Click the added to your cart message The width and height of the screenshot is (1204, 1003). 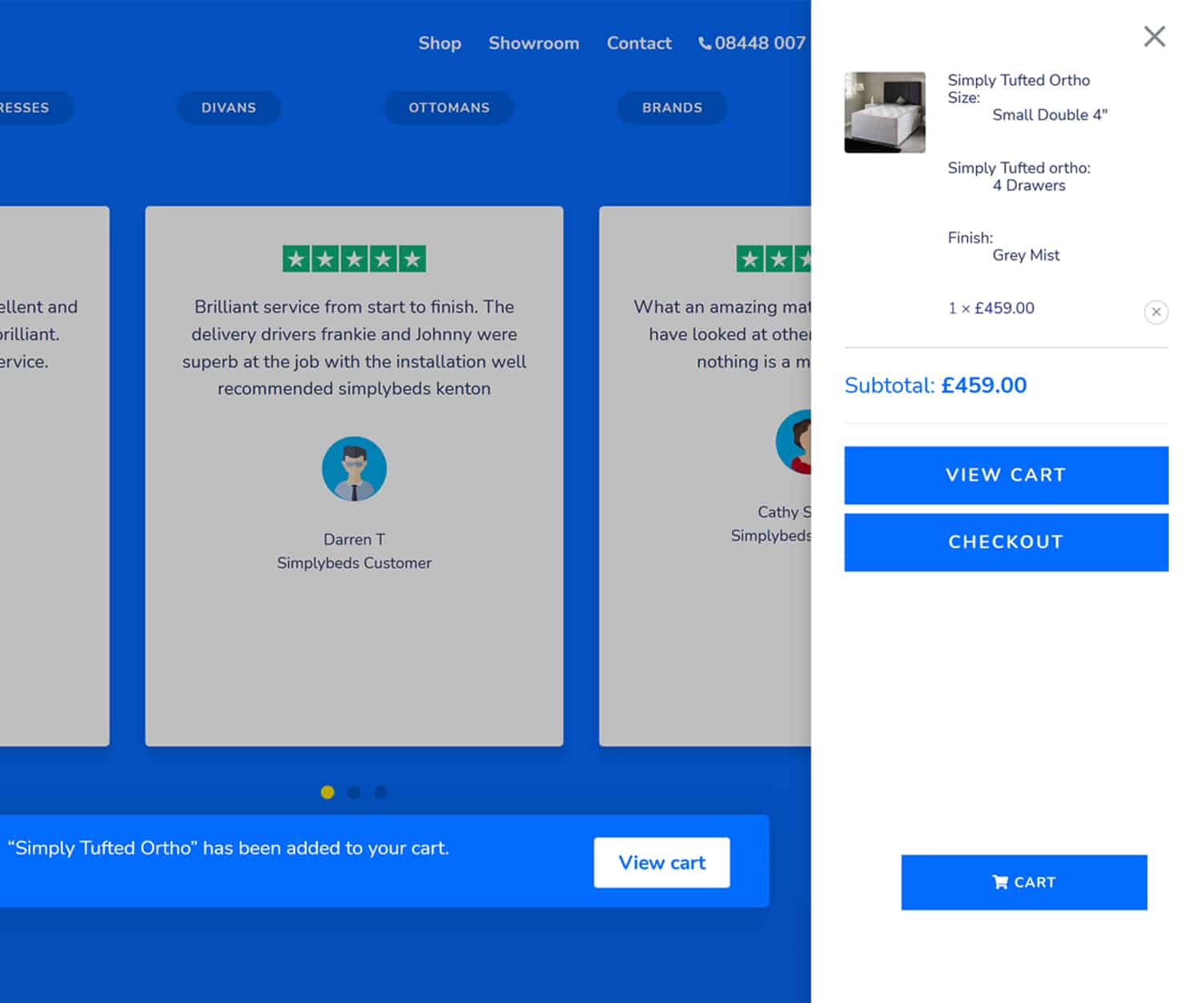(x=228, y=848)
